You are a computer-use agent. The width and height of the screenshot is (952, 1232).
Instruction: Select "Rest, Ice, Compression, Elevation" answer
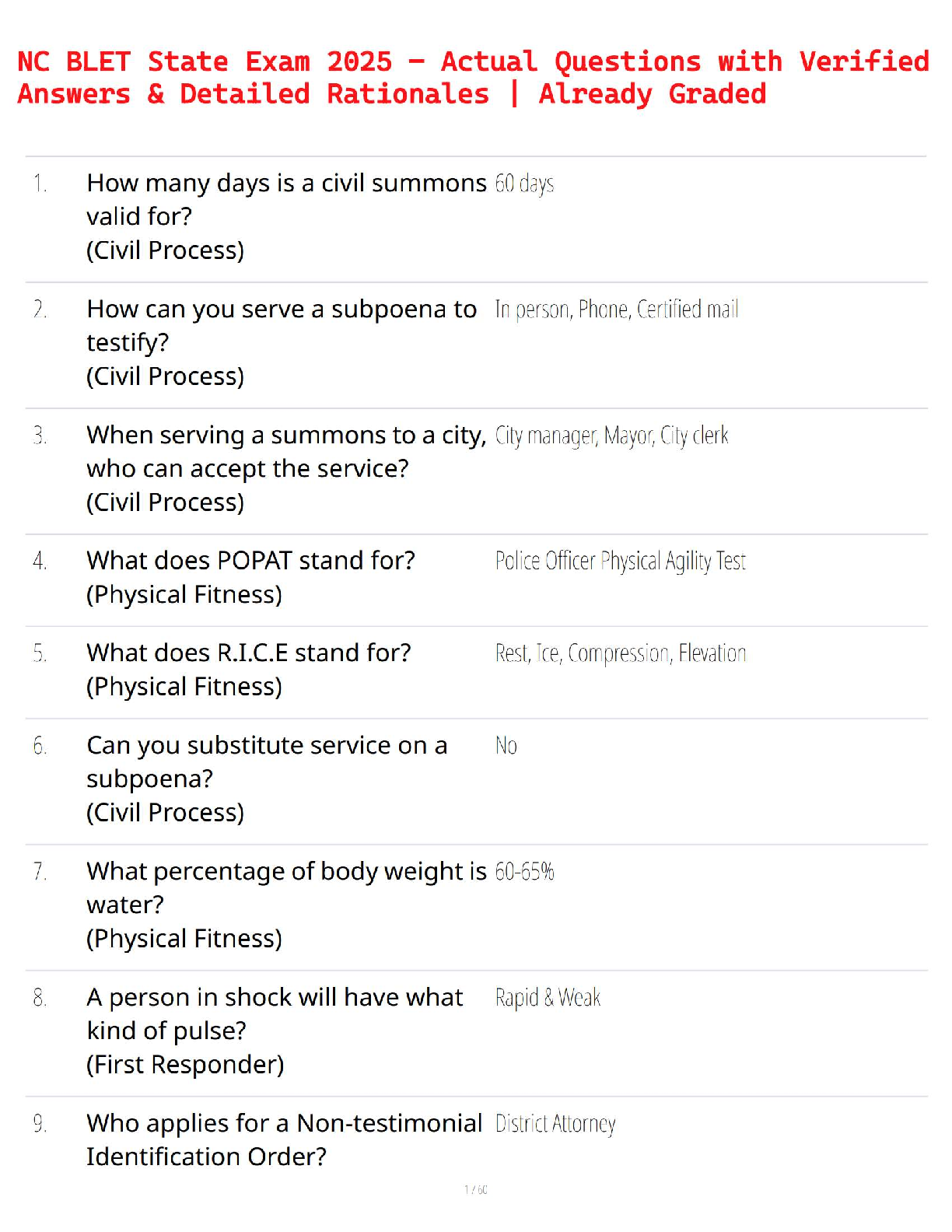point(621,653)
